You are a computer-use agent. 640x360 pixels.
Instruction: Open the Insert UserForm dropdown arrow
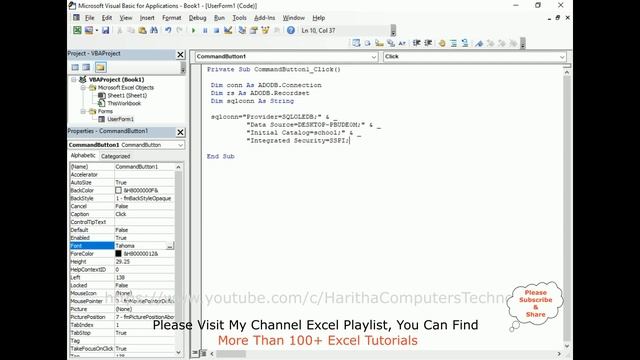[97, 30]
